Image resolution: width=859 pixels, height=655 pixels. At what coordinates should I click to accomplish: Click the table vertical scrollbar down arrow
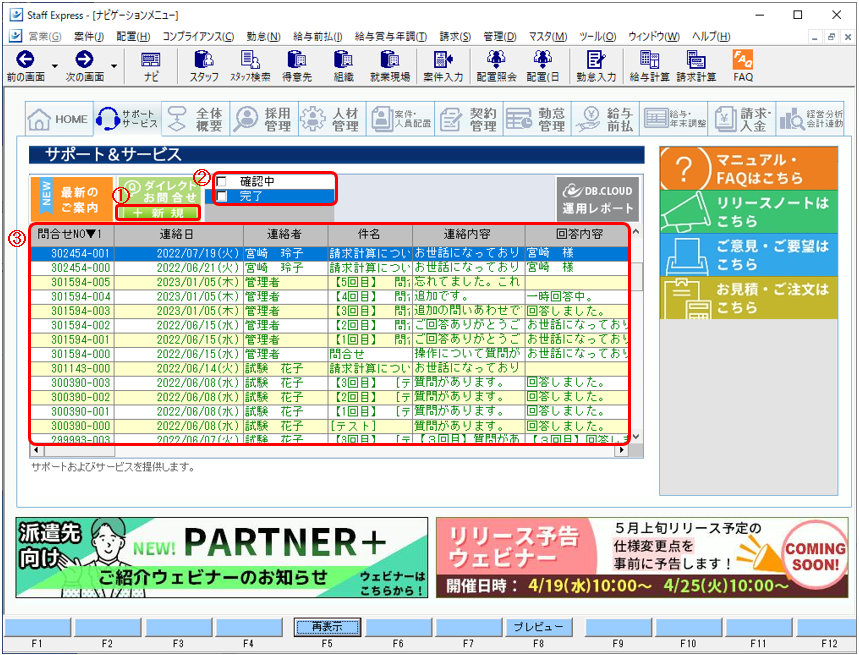point(635,436)
